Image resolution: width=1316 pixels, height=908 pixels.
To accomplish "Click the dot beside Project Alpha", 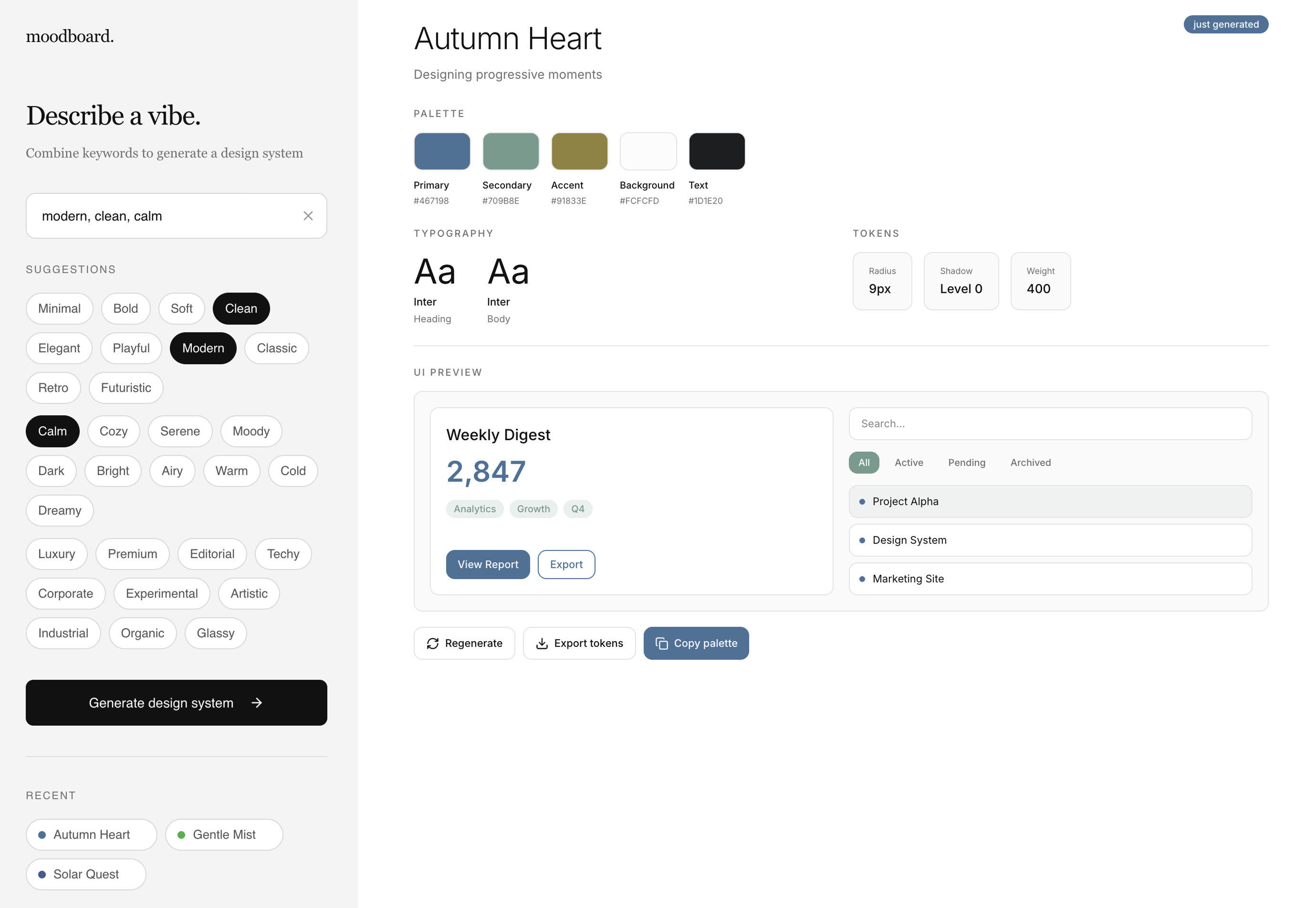I will point(862,501).
